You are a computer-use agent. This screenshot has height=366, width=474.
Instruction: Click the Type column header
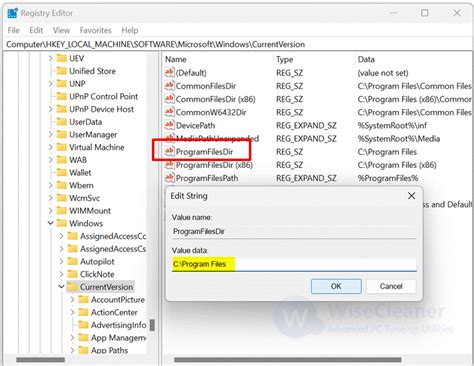click(x=285, y=59)
